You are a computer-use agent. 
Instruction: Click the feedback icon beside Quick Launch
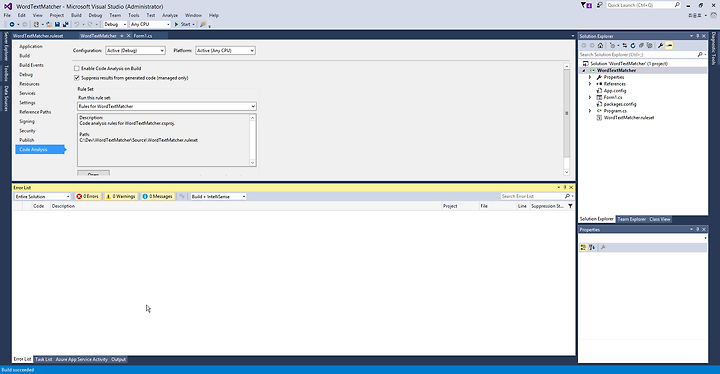pyautogui.click(x=600, y=5)
